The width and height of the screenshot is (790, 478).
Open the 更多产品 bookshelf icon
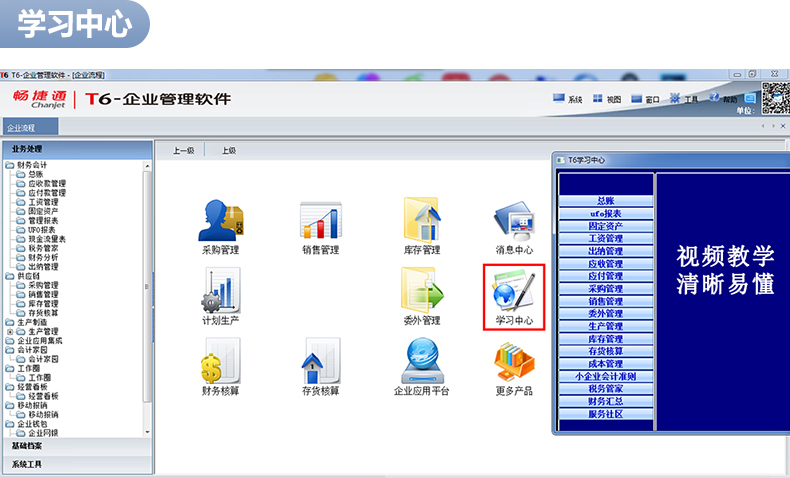click(514, 361)
